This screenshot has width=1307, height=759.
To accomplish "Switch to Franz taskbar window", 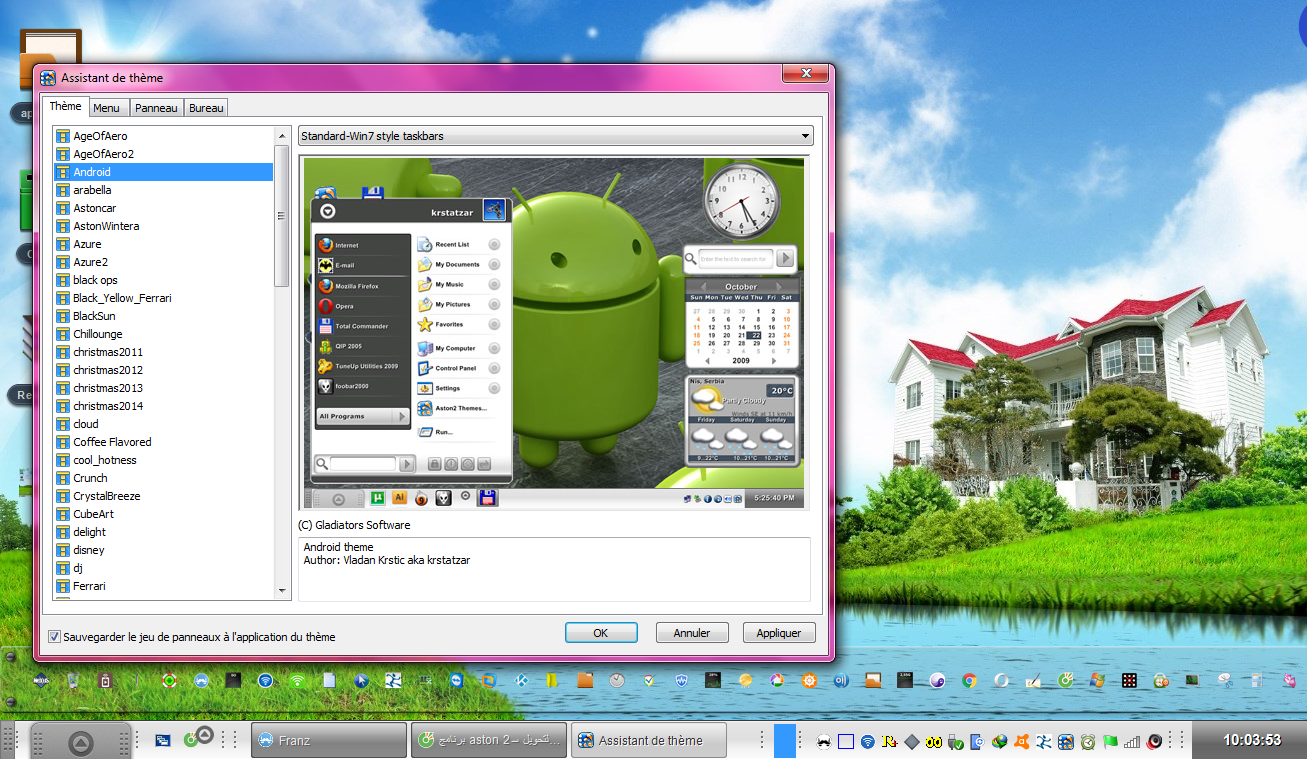I will pyautogui.click(x=327, y=741).
